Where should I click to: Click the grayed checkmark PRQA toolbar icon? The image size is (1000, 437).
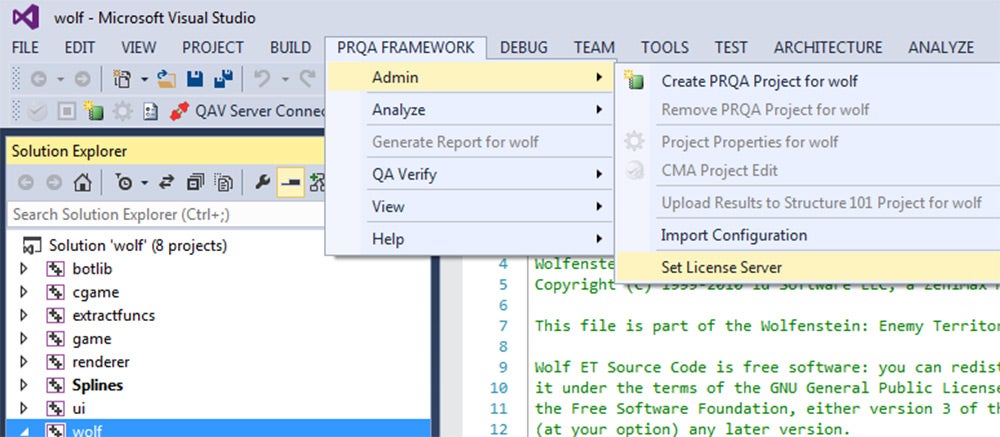[37, 112]
